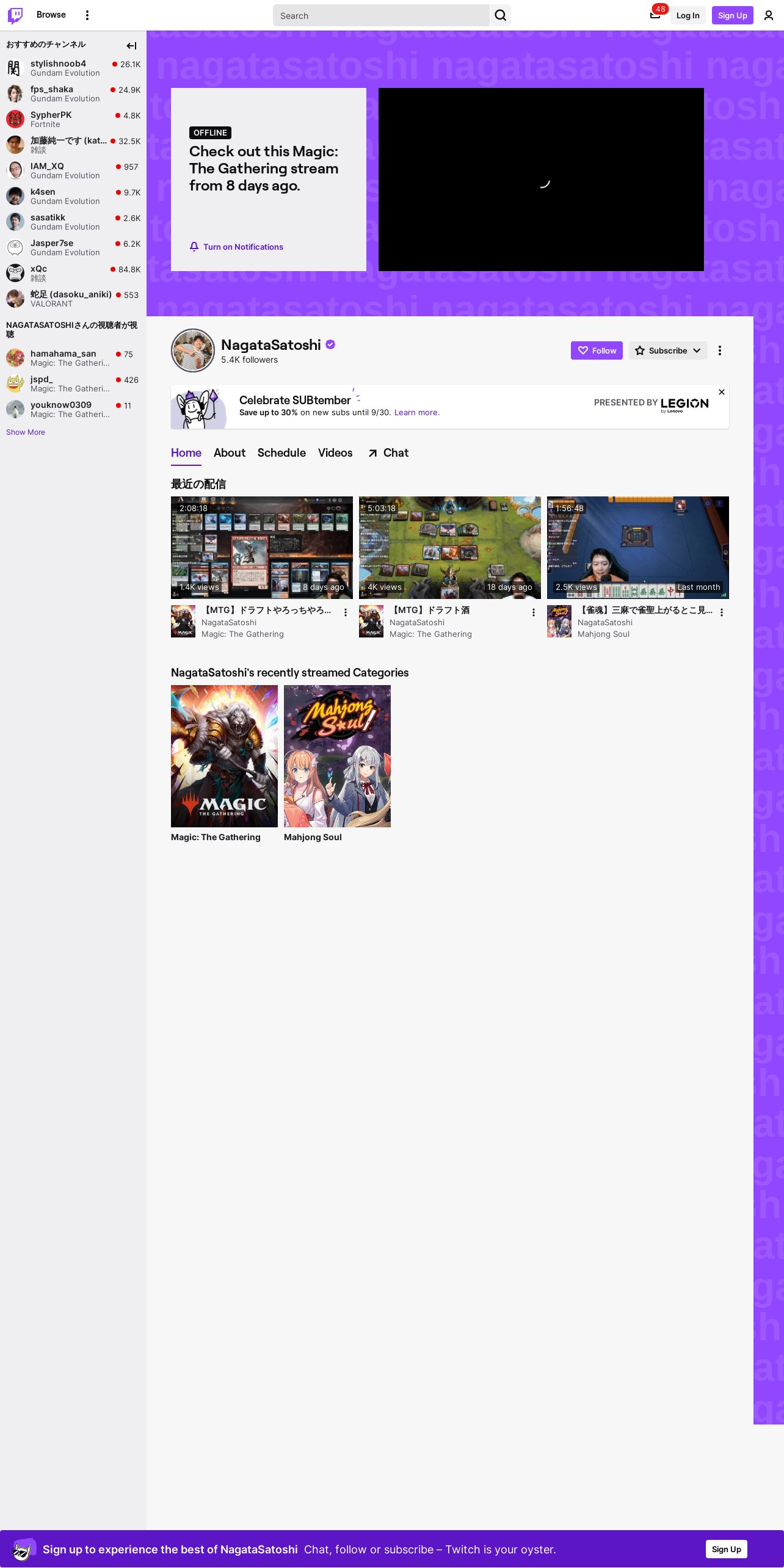
Task: Open Magic: The Gathering category cover
Action: pyautogui.click(x=224, y=756)
